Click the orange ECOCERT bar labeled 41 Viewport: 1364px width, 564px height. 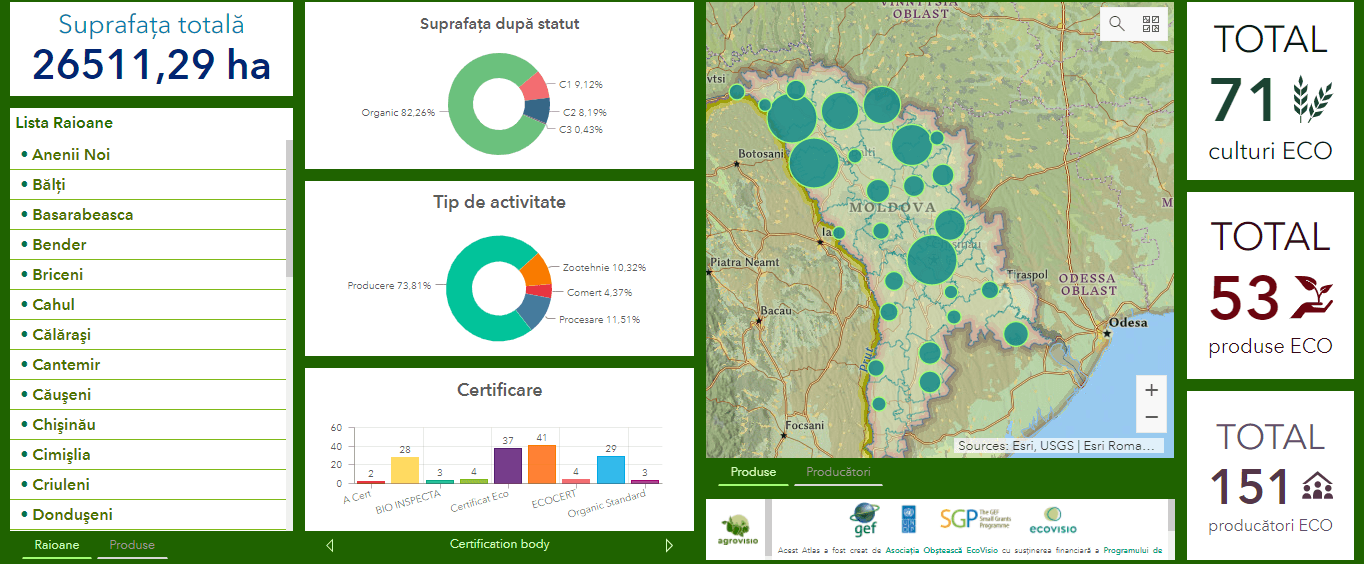pyautogui.click(x=542, y=464)
